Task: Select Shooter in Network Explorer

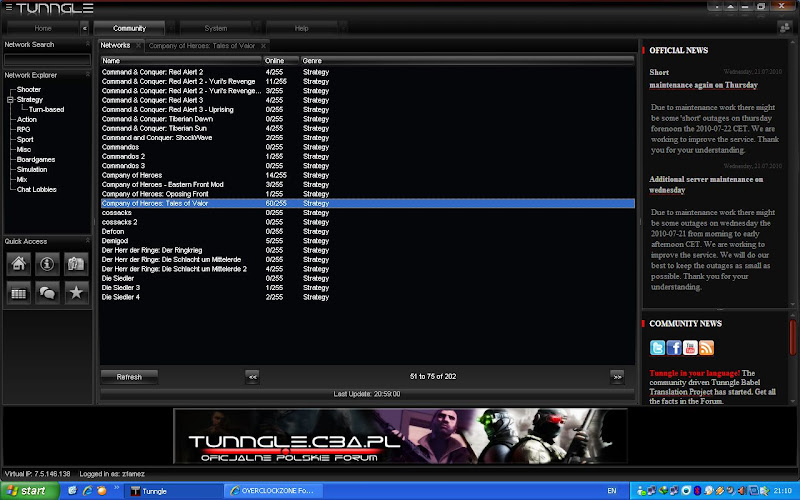Action: (x=29, y=89)
